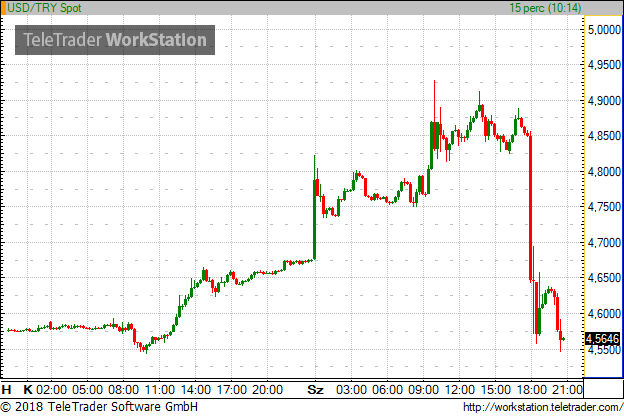
Task: Click the 4,9000 price axis label
Action: (x=604, y=101)
